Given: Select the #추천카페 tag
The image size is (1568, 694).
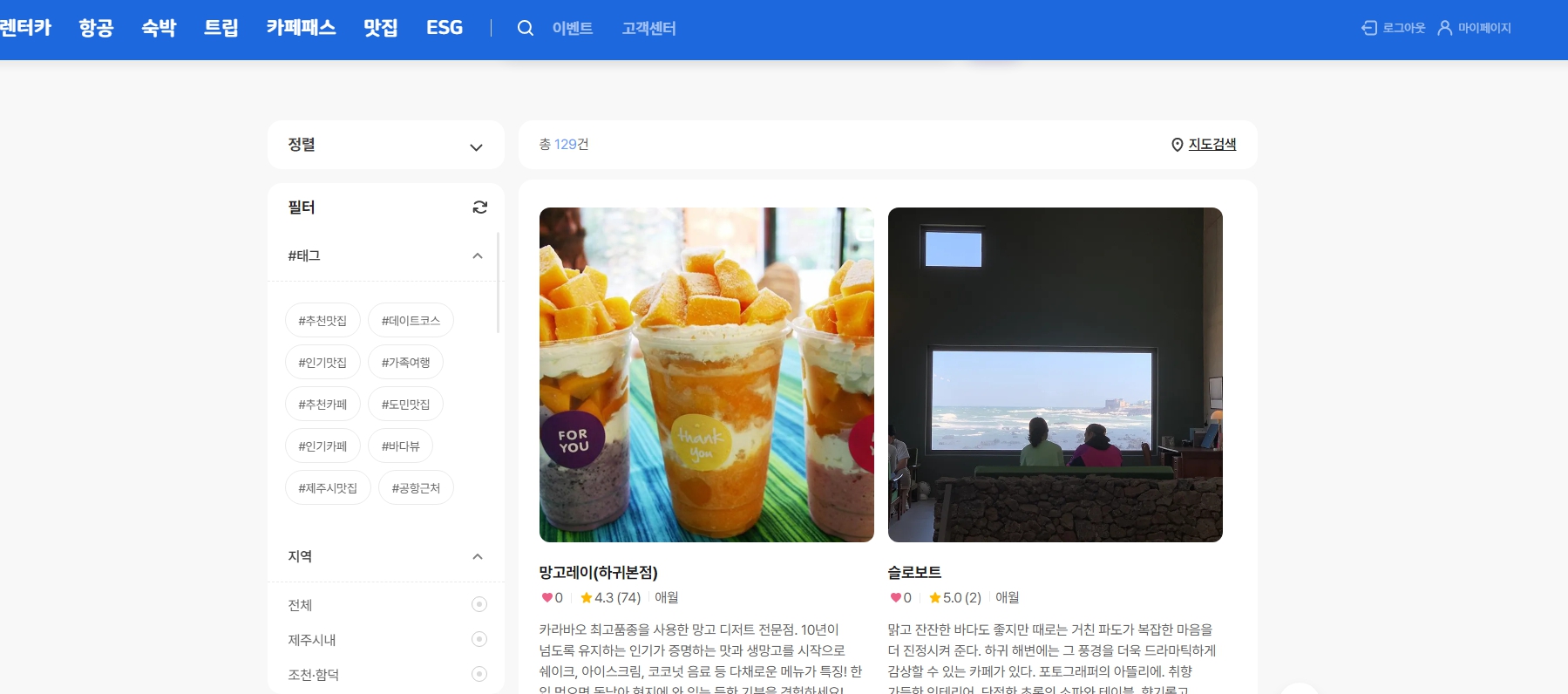Looking at the screenshot, I should pyautogui.click(x=322, y=404).
